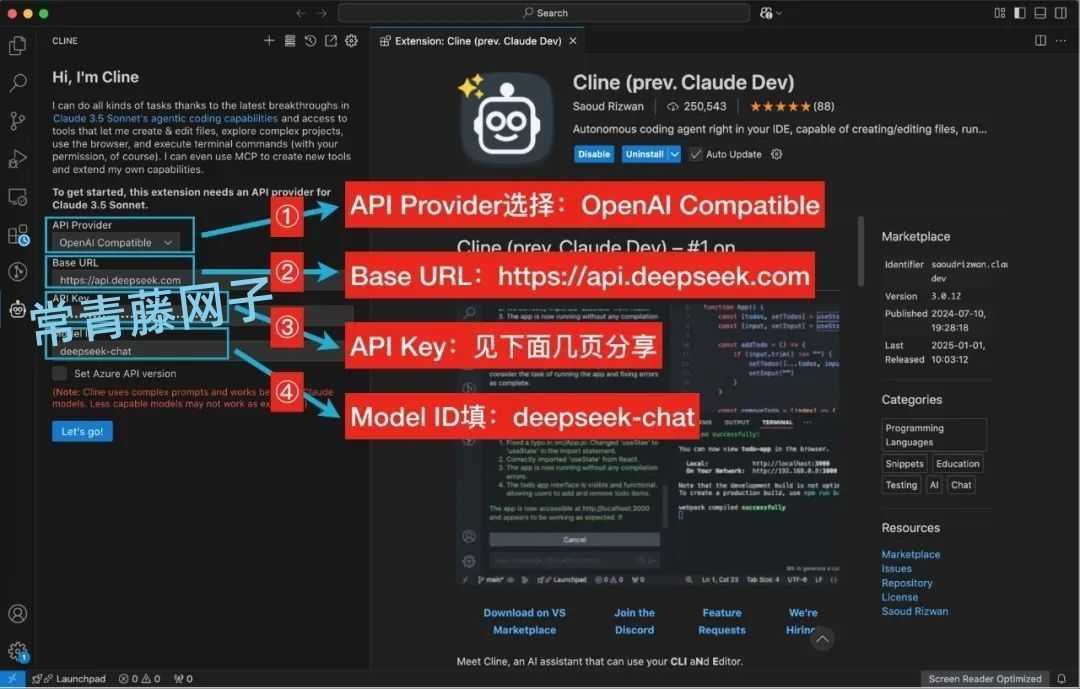Open the Cline robot icon in activity bar
Image resolution: width=1080 pixels, height=689 pixels.
(x=18, y=309)
